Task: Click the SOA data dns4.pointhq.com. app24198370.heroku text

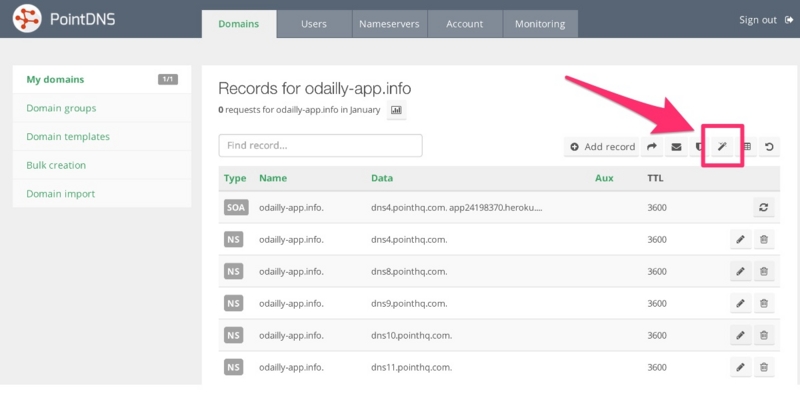Action: click(457, 208)
